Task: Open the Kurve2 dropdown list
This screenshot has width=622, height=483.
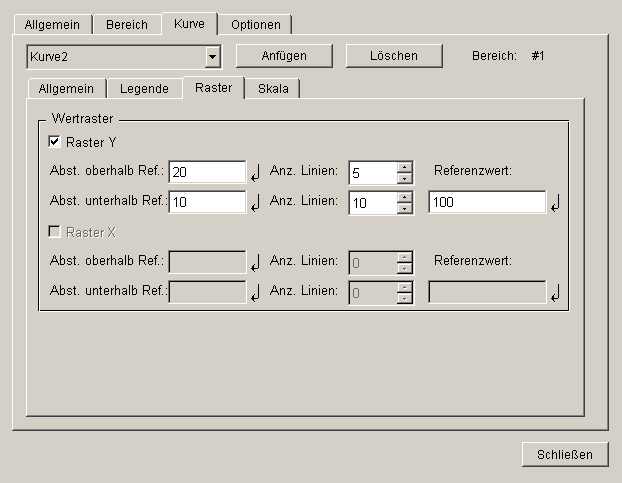Action: pyautogui.click(x=212, y=57)
